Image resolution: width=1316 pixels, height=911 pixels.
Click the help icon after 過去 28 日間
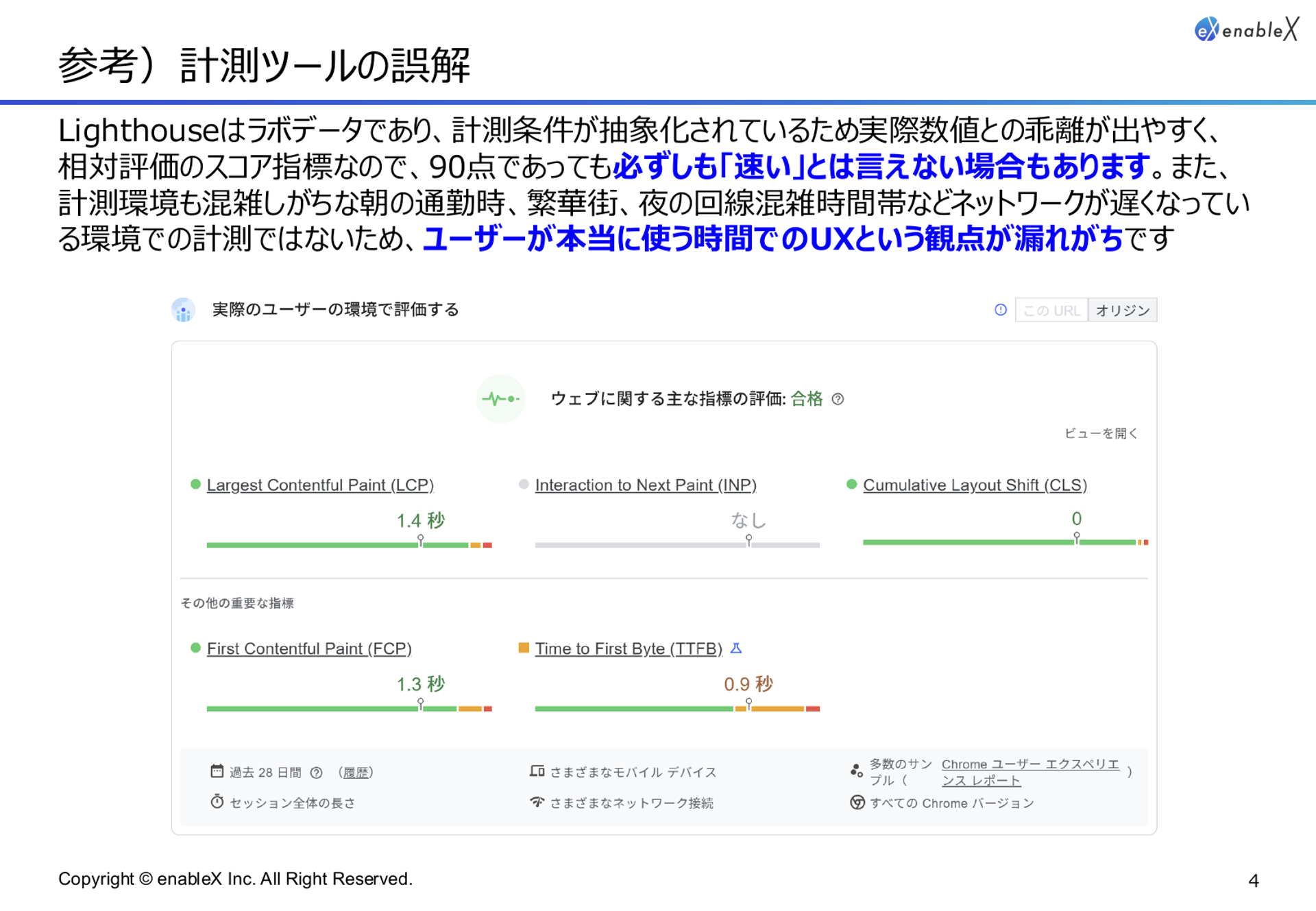coord(316,773)
